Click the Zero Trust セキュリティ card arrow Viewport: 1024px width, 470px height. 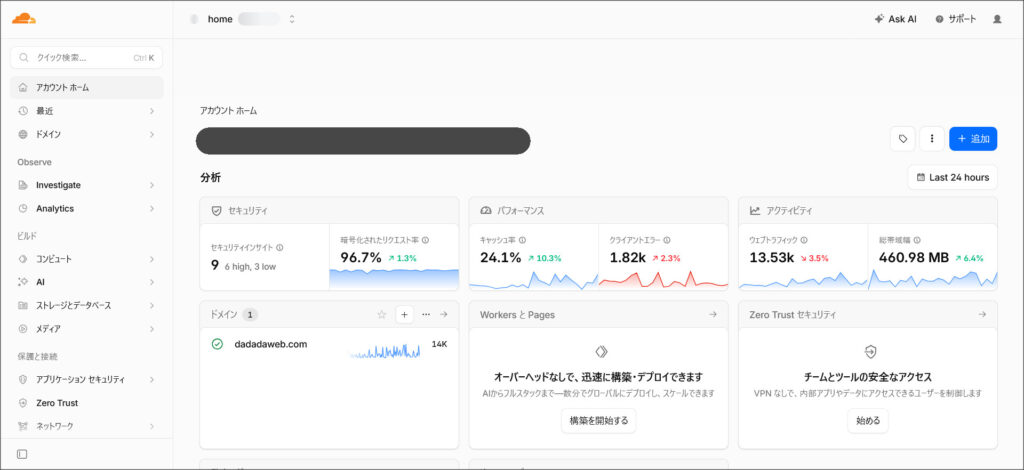(x=982, y=315)
